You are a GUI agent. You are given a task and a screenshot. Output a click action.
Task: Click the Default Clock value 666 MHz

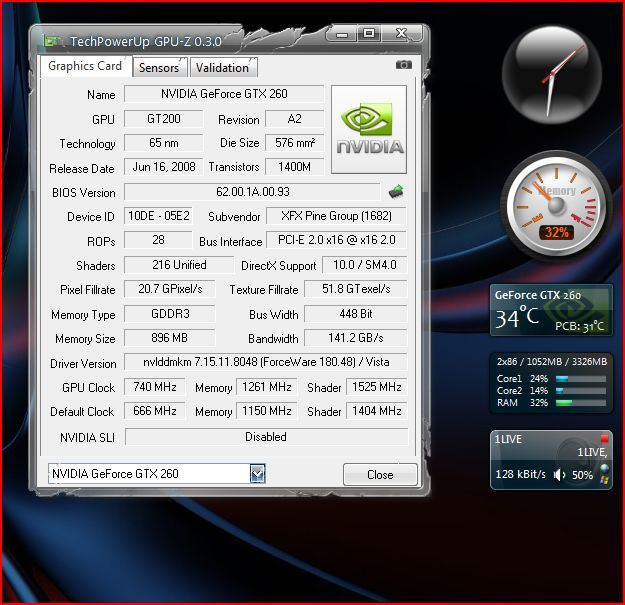pos(155,411)
